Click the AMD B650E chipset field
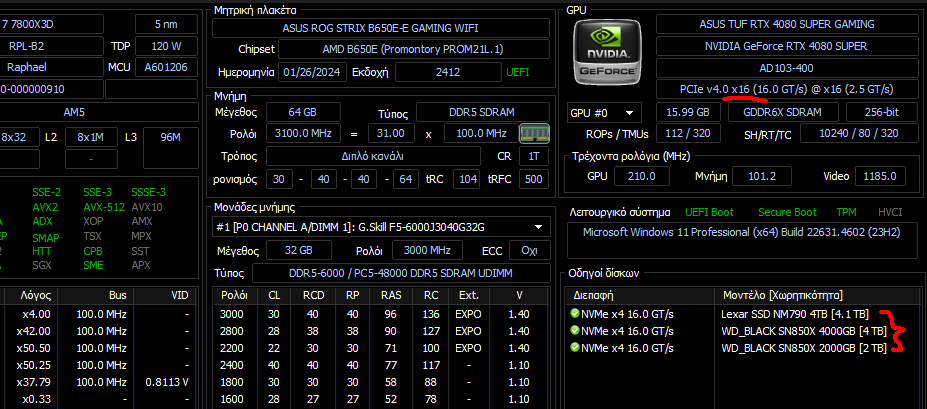The image size is (927, 409). coord(413,49)
